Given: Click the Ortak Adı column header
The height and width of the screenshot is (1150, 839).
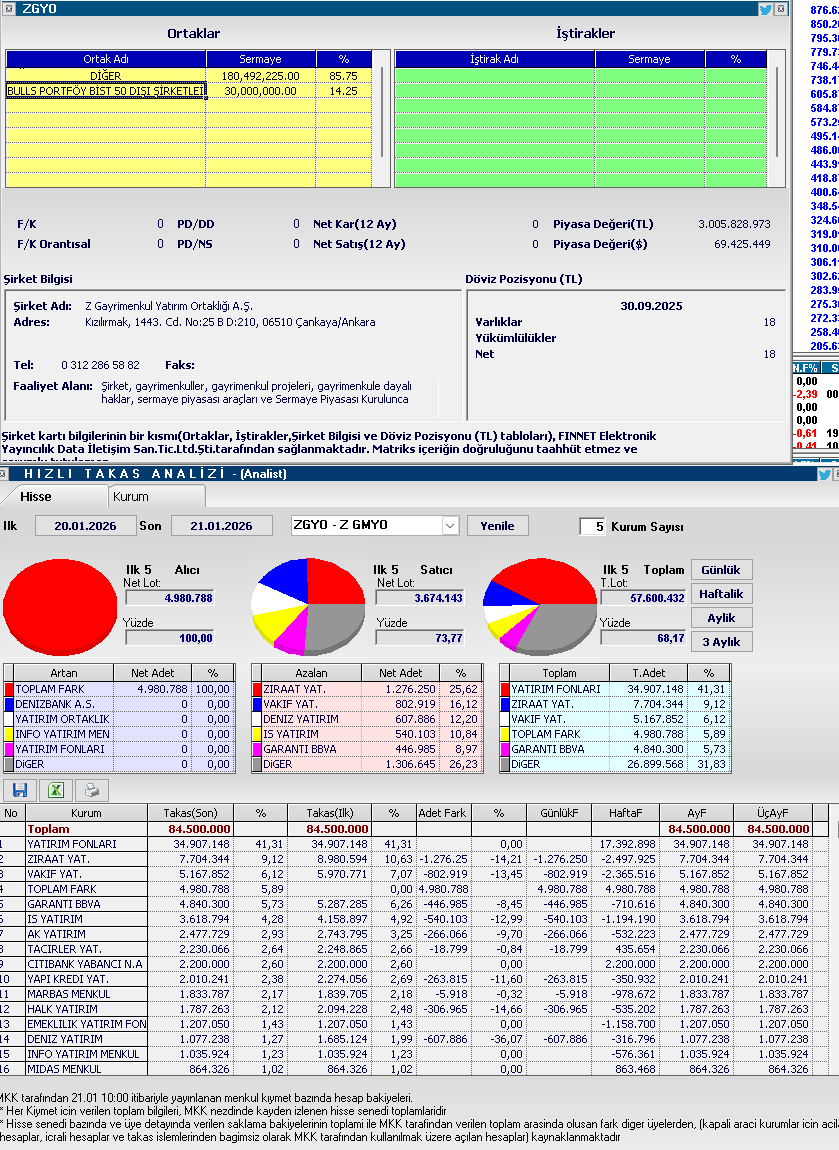Looking at the screenshot, I should pos(106,59).
